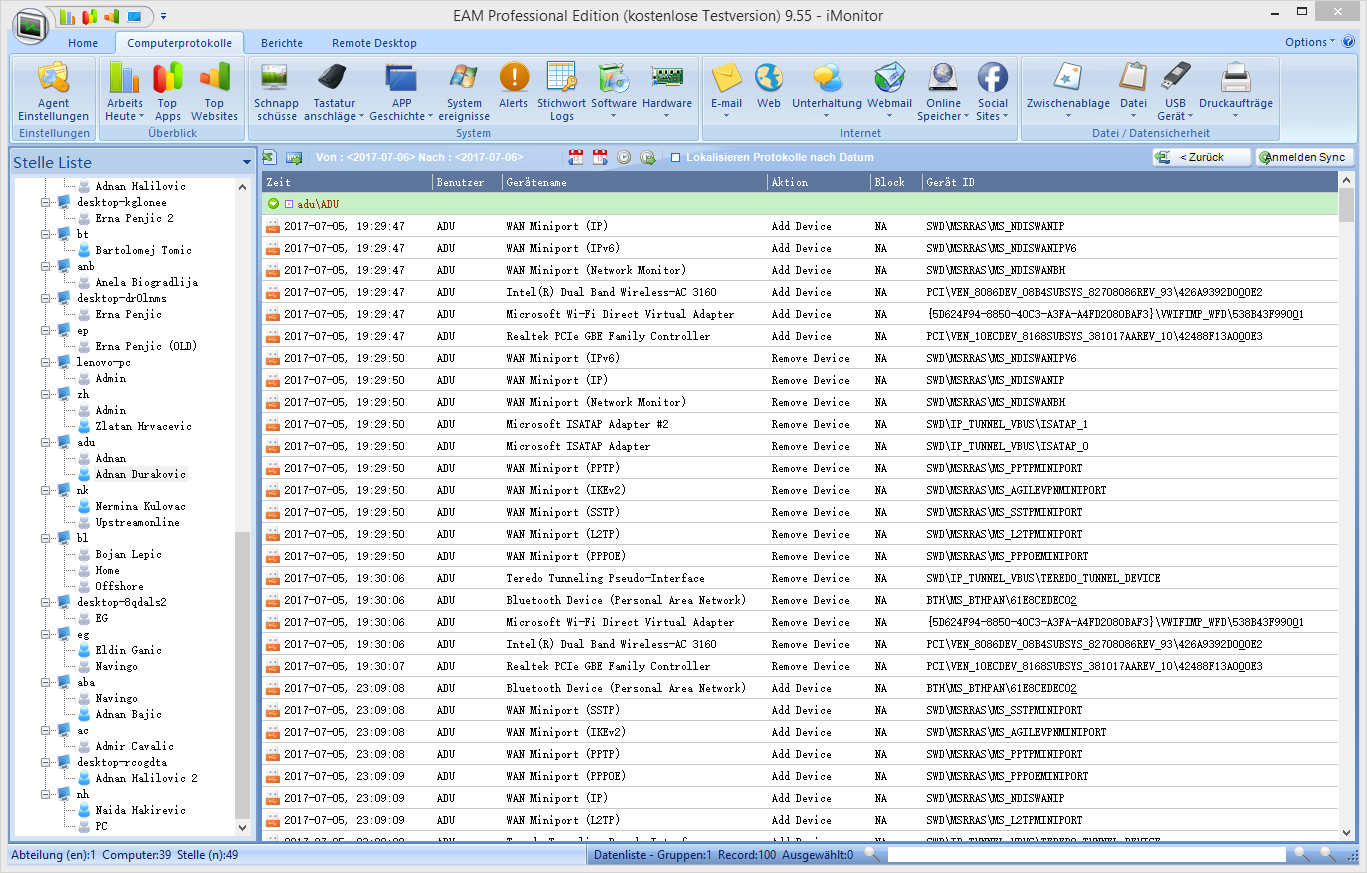Open the Top Websites overview icon

214,91
